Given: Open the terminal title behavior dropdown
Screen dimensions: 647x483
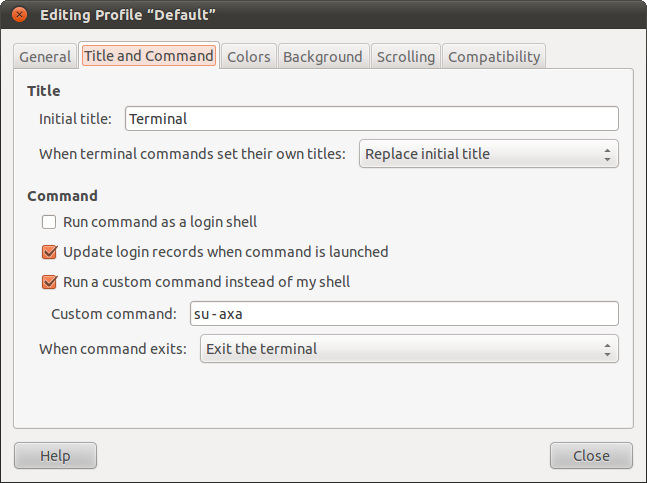Looking at the screenshot, I should coord(488,154).
